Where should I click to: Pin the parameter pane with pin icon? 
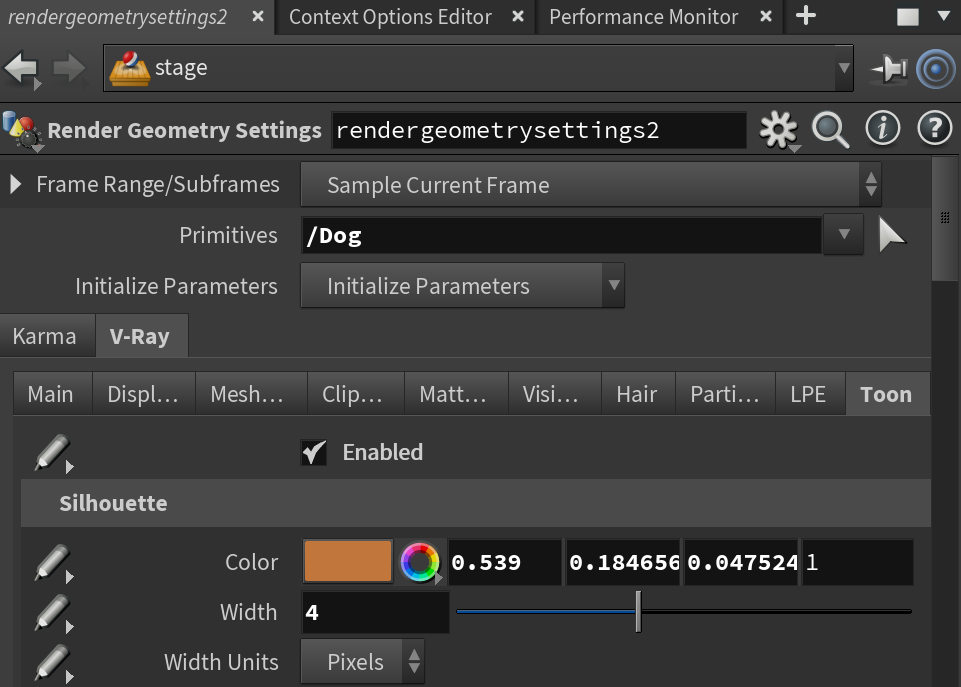(889, 68)
